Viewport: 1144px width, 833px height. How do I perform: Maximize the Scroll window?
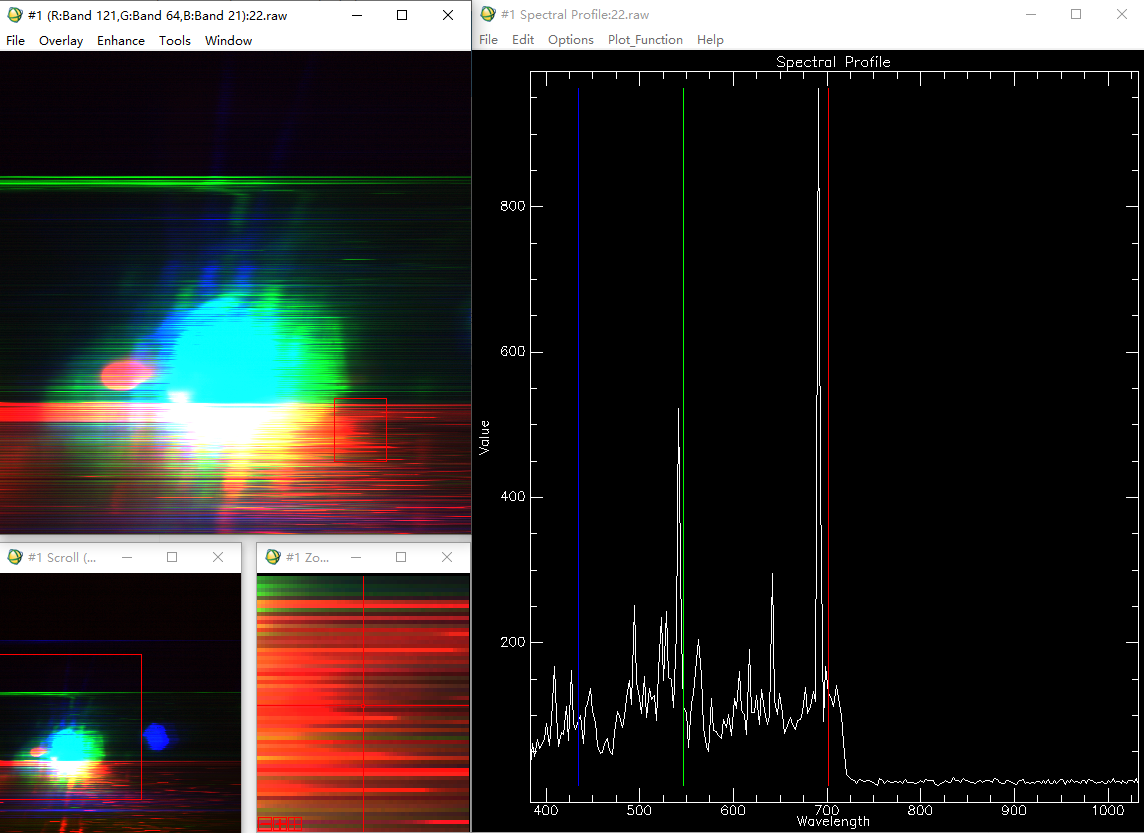(172, 557)
